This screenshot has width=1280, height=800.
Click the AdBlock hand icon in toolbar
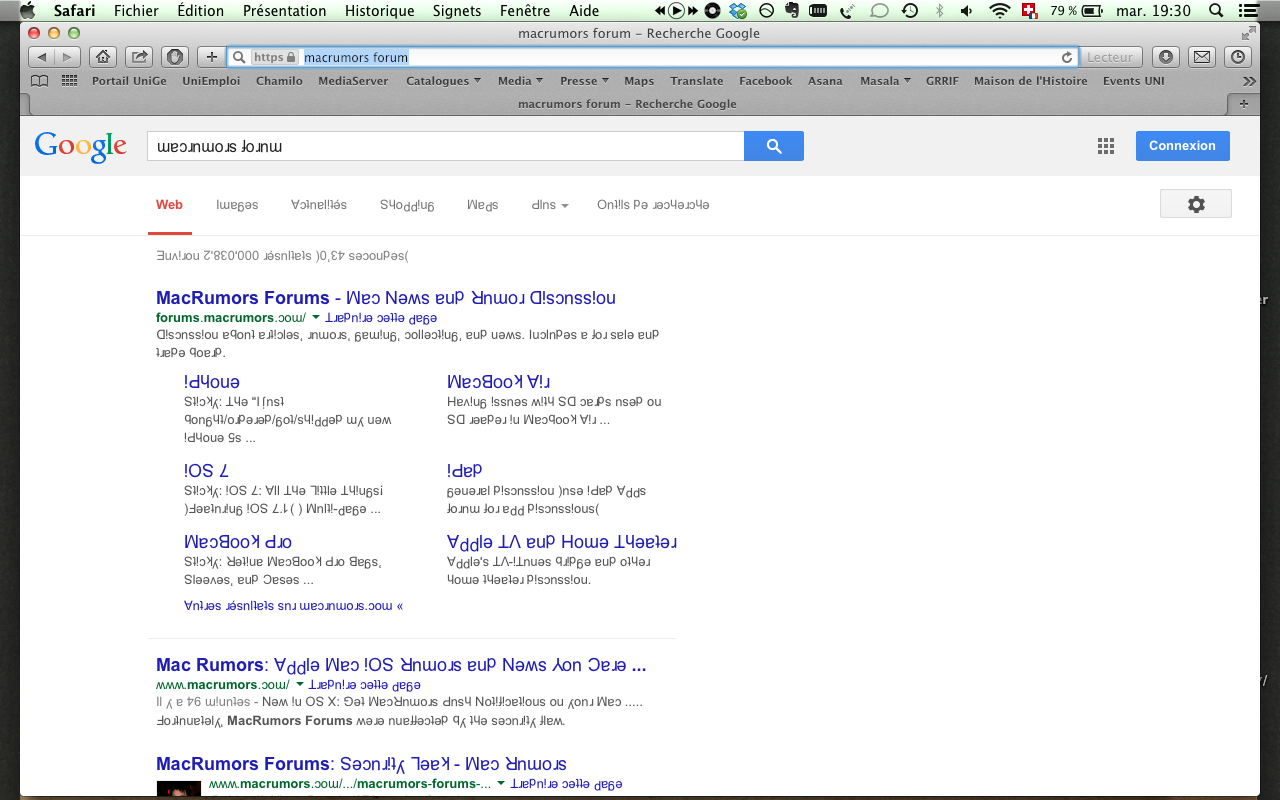coord(175,57)
